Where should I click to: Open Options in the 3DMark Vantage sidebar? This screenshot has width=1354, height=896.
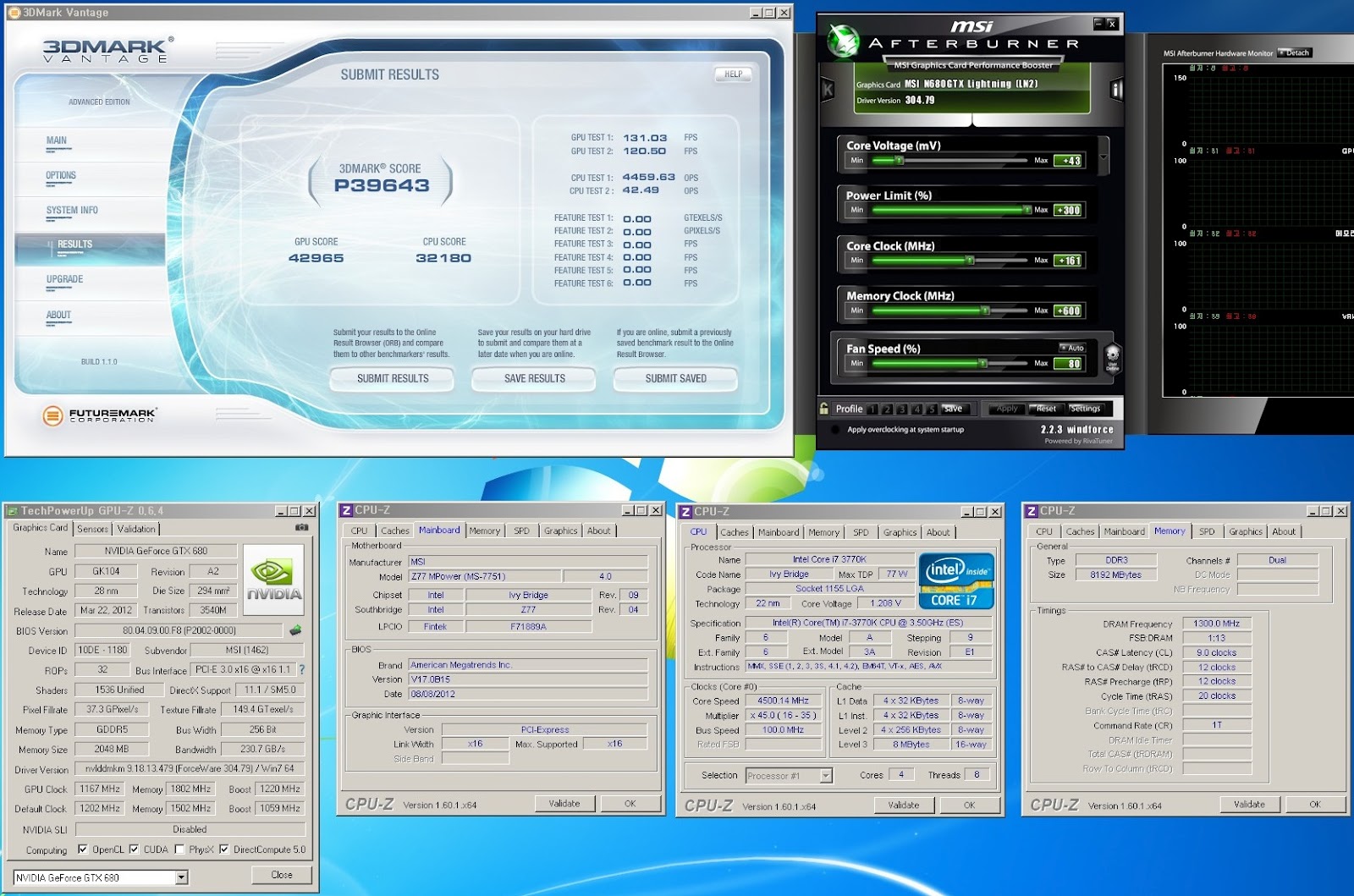pyautogui.click(x=61, y=175)
